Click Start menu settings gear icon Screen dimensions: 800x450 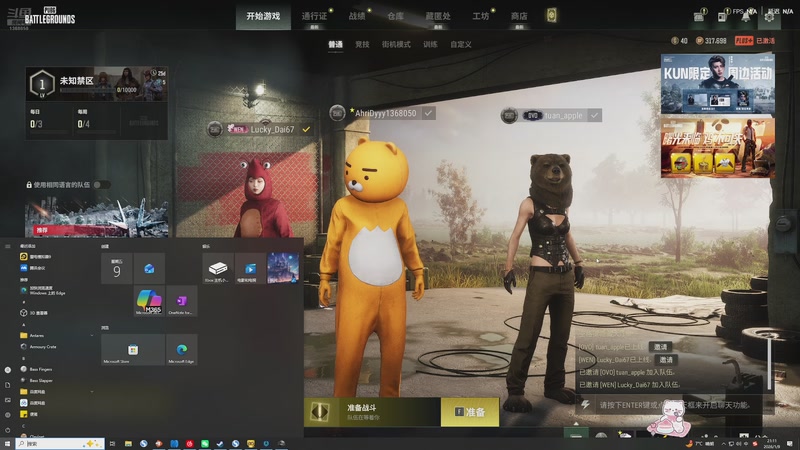pyautogui.click(x=8, y=415)
